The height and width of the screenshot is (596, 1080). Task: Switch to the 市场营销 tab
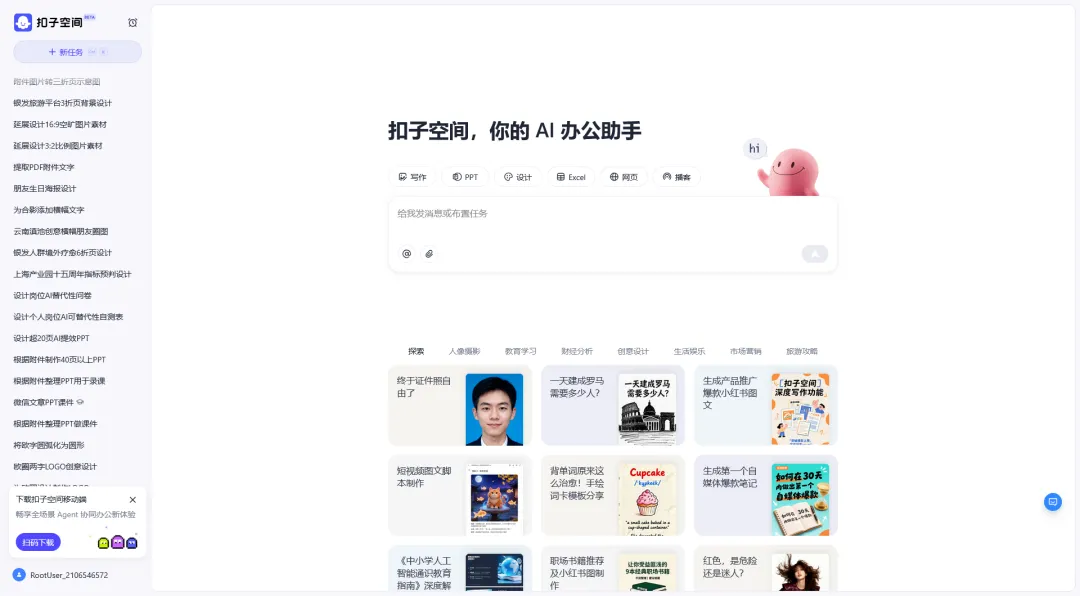tap(746, 351)
